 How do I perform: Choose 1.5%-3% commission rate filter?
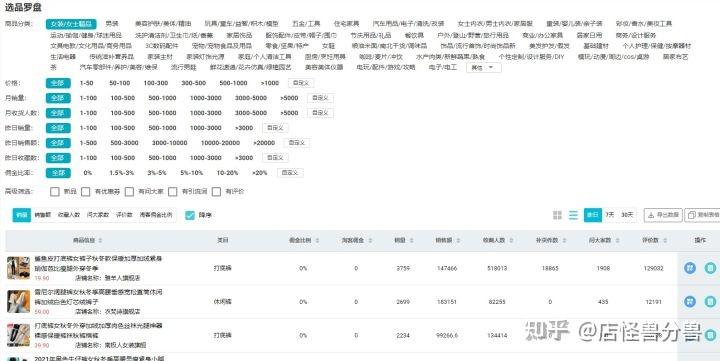click(122, 173)
